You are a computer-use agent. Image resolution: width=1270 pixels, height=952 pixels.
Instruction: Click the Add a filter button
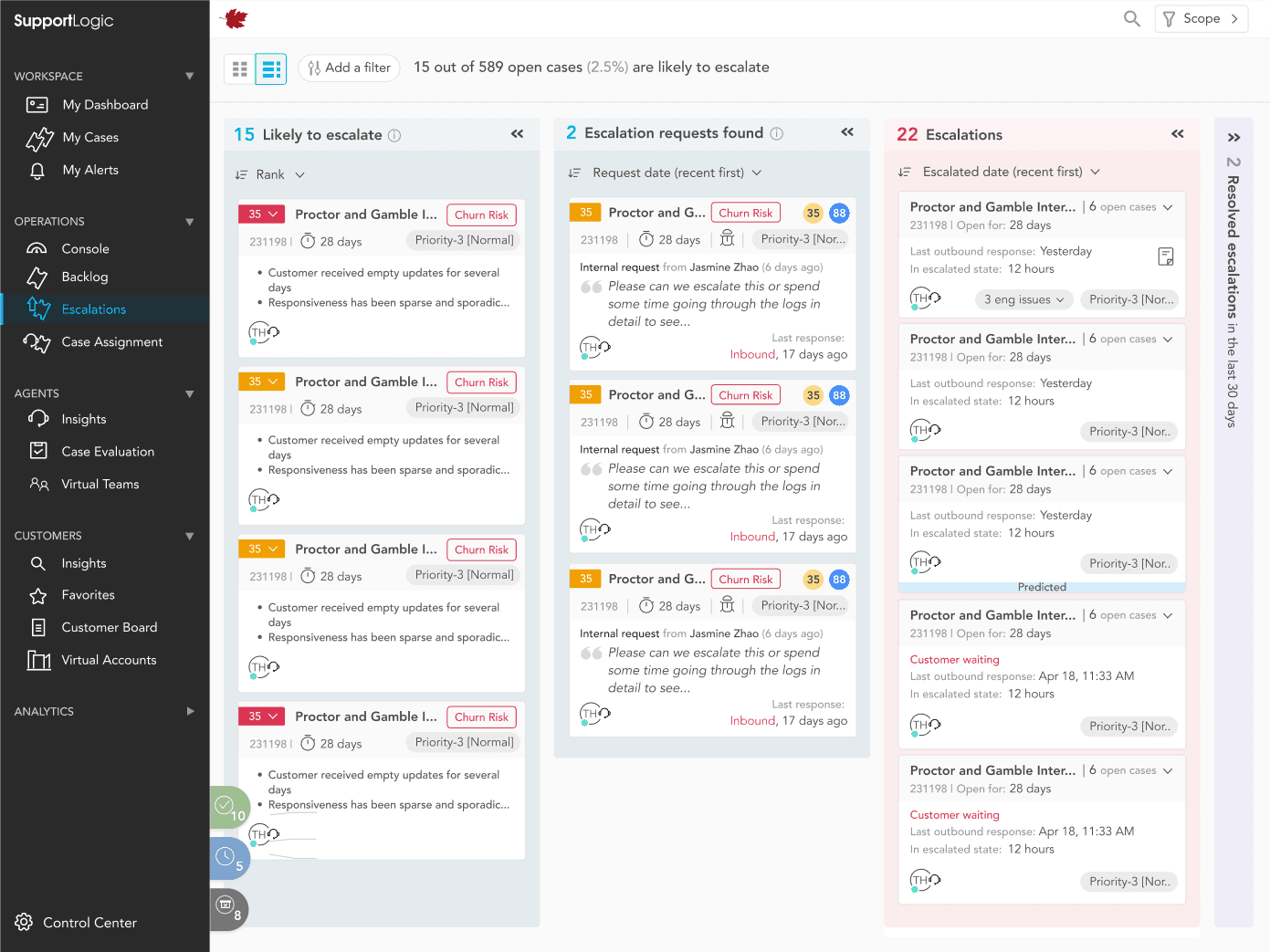[x=349, y=68]
